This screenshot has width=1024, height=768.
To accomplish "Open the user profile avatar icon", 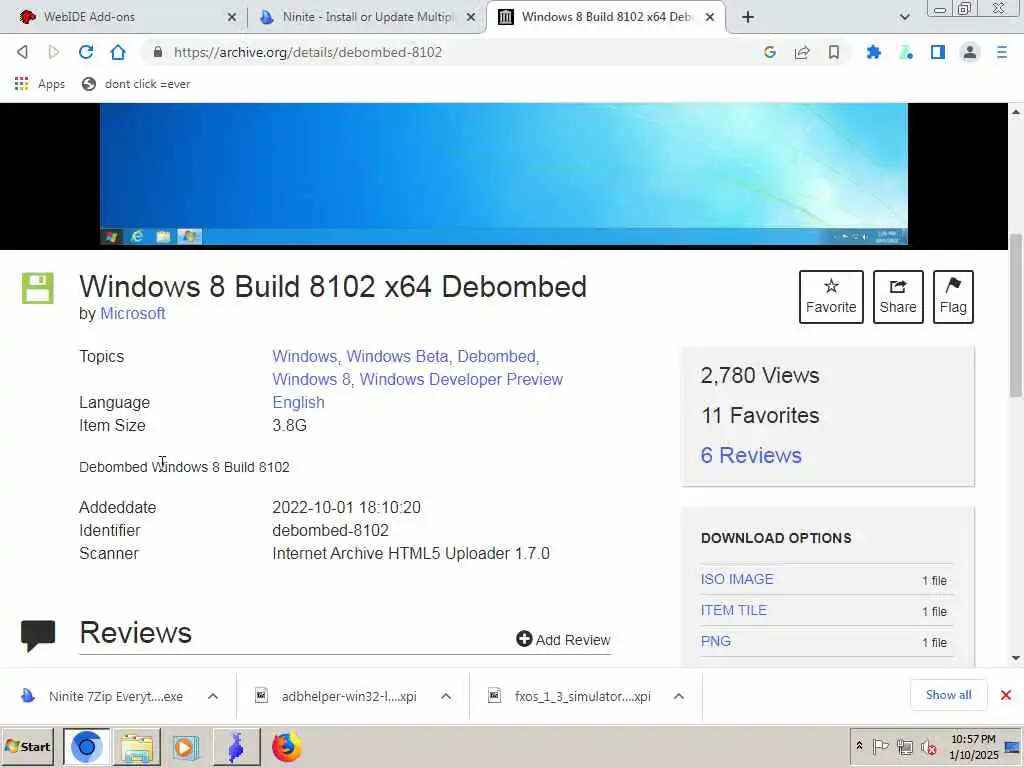I will pyautogui.click(x=970, y=52).
